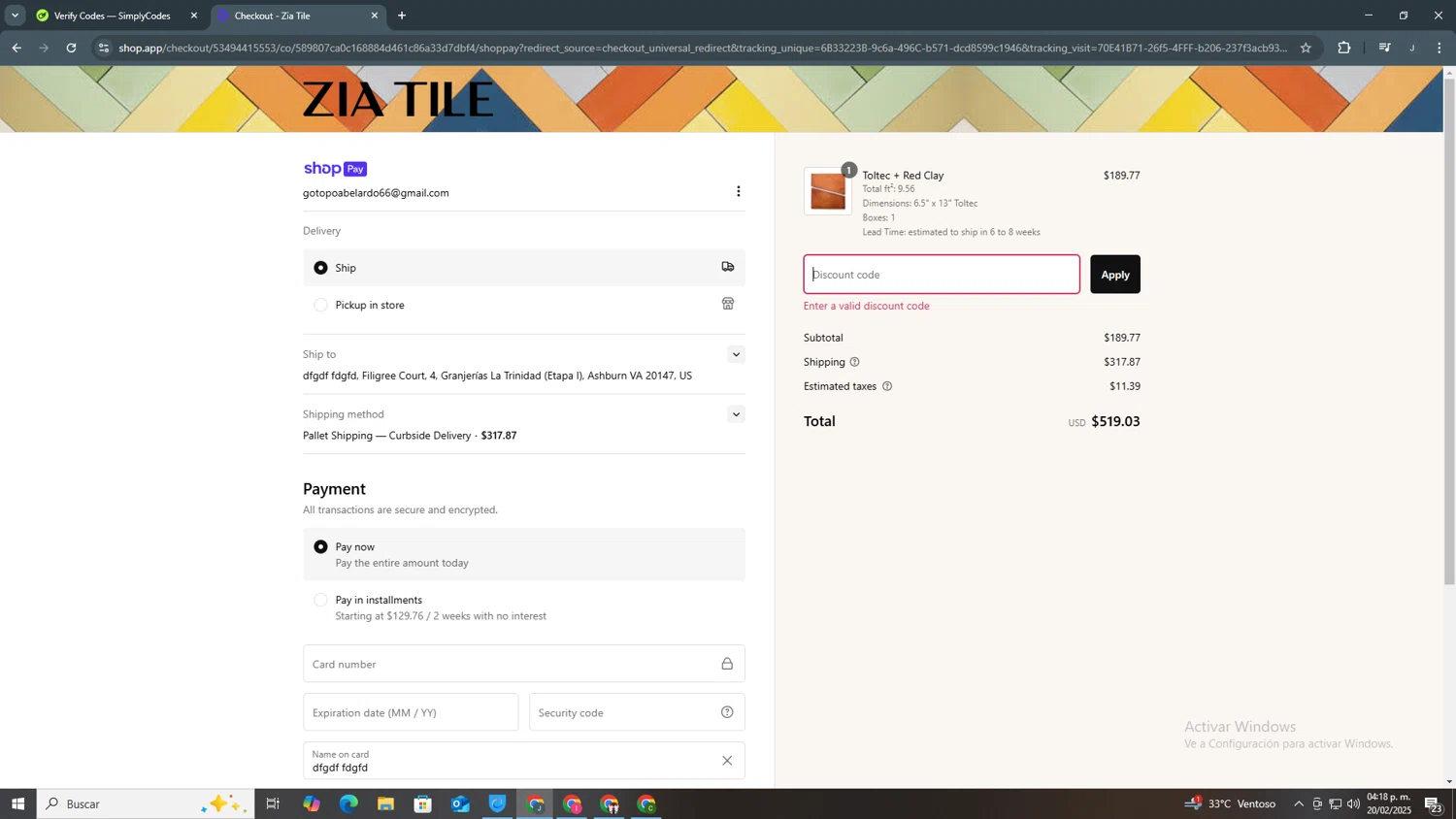
Task: Show shipping info tooltip icon
Action: pyautogui.click(x=855, y=362)
